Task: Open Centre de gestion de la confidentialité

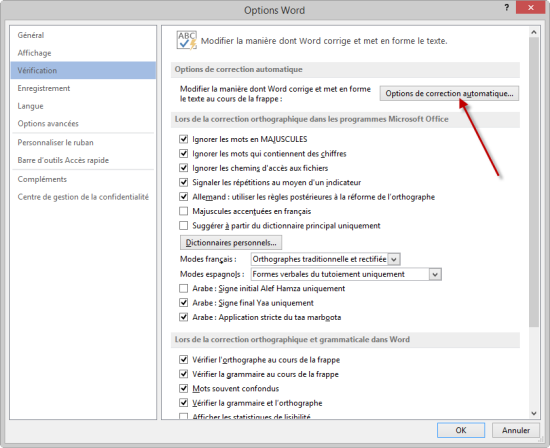Action: click(83, 197)
